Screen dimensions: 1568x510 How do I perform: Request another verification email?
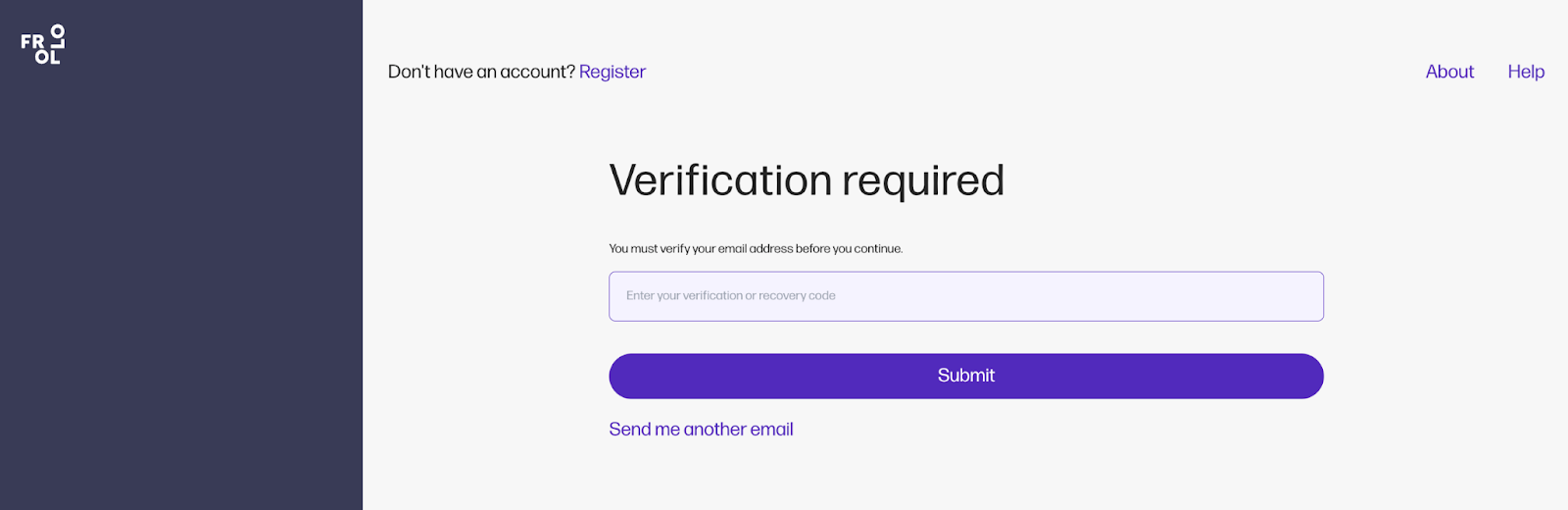[701, 430]
